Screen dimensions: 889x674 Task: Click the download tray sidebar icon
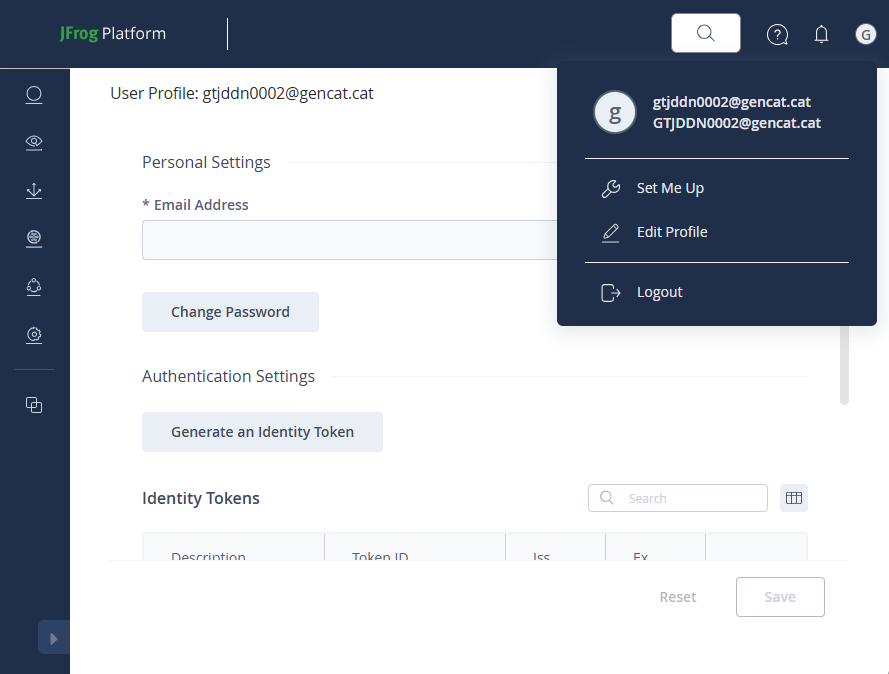[x=34, y=190]
